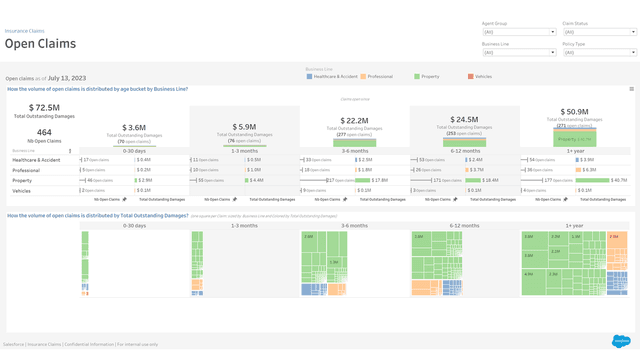Screen dimensions: 640x363
Task: Select the 0-30 days column header in top chart
Action: coord(134,151)
